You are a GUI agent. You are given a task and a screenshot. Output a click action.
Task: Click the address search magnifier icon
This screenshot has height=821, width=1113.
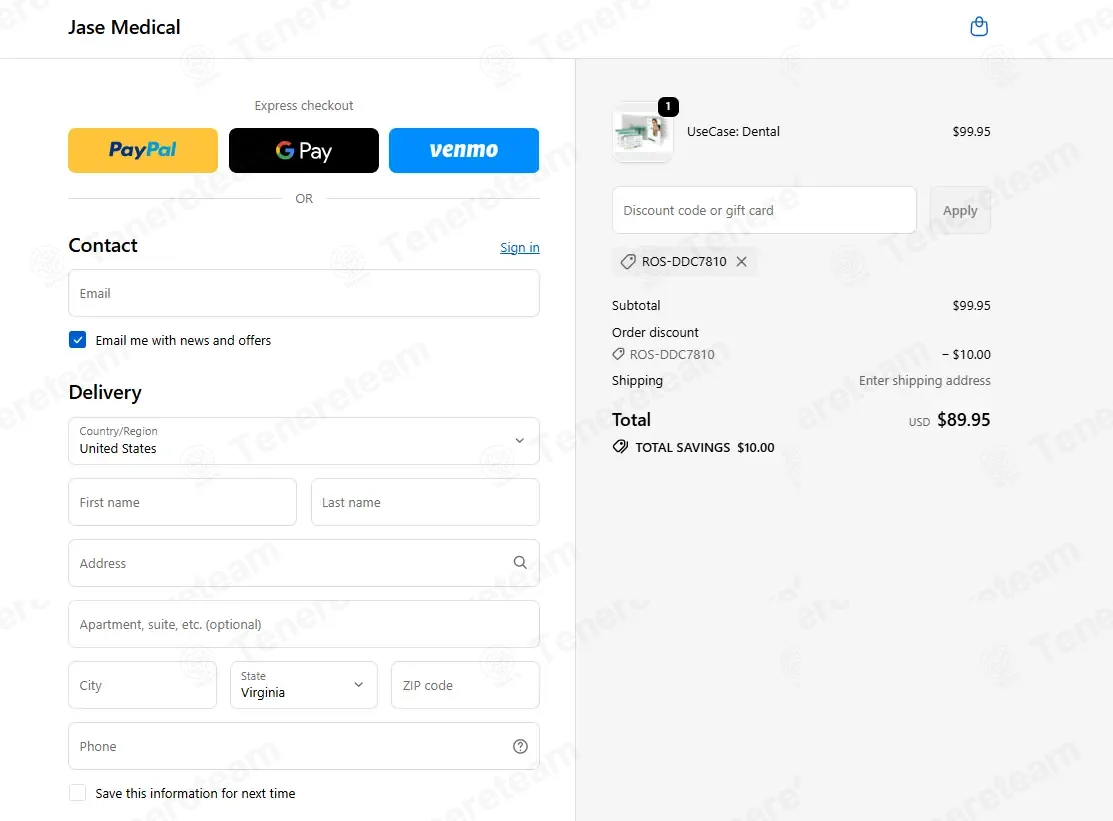point(520,563)
